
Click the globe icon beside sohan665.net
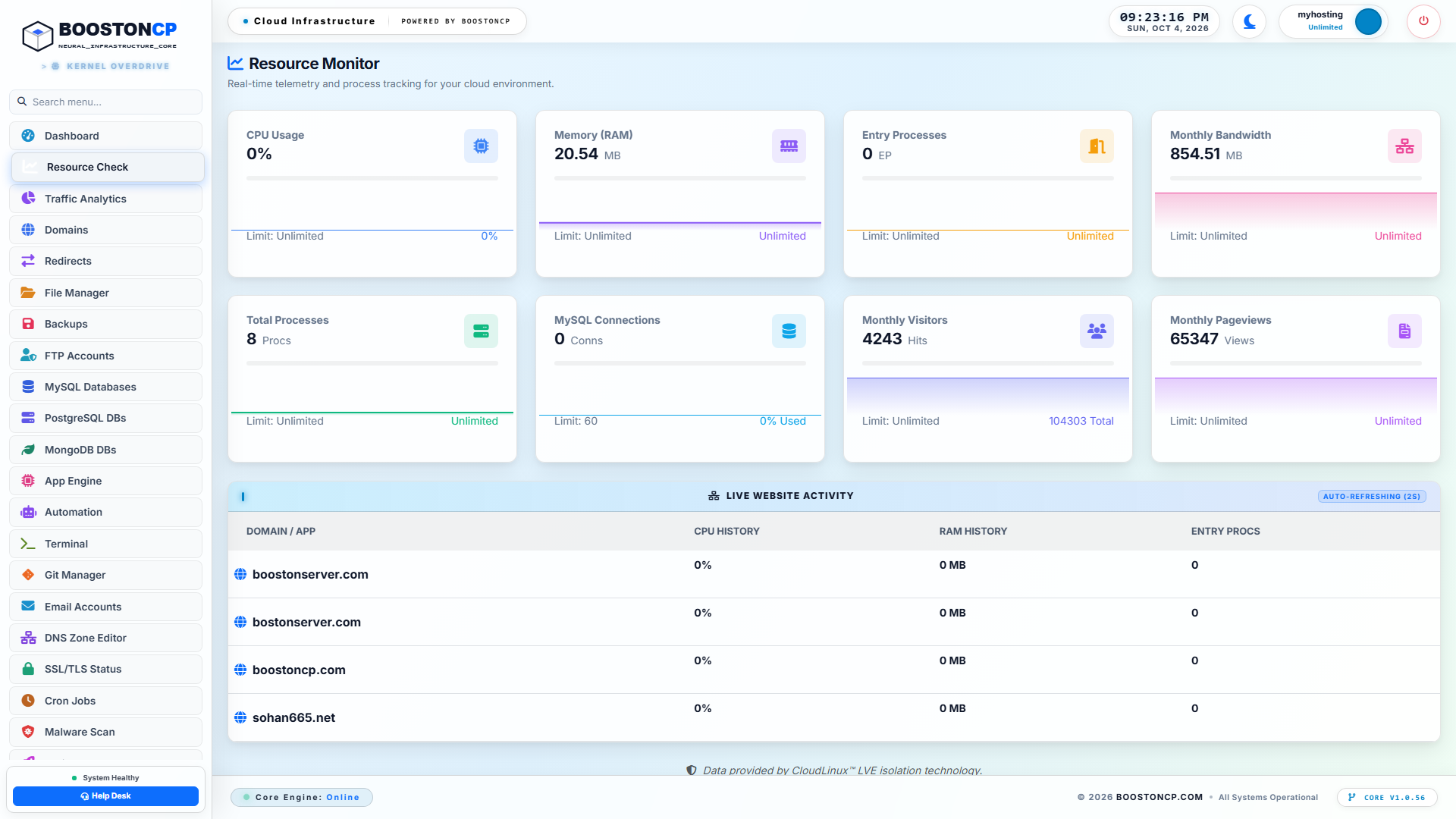tap(240, 717)
